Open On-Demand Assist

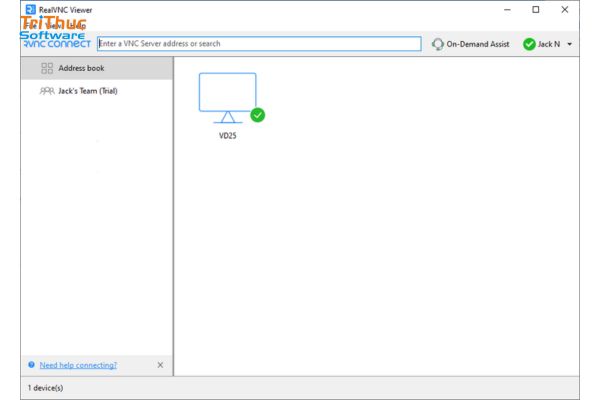click(x=470, y=44)
